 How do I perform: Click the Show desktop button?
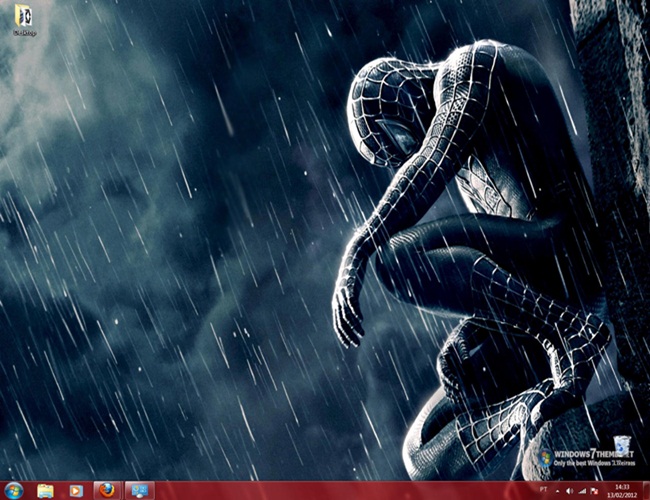(x=646, y=490)
